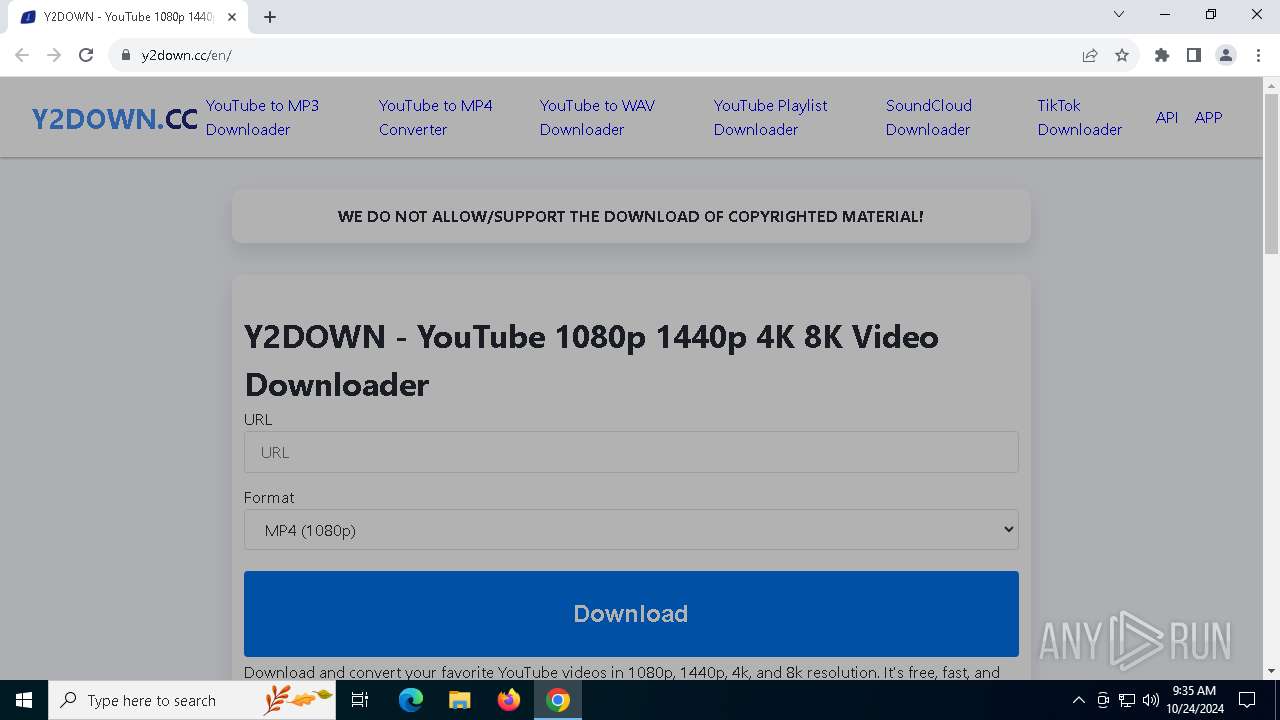Open Chrome extensions puzzle icon
This screenshot has height=720, width=1280.
[x=1162, y=55]
